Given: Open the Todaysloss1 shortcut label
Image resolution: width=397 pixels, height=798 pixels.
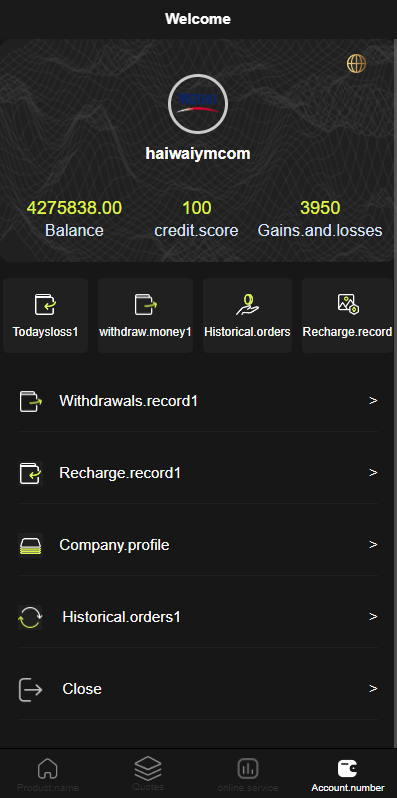Looking at the screenshot, I should [45, 332].
